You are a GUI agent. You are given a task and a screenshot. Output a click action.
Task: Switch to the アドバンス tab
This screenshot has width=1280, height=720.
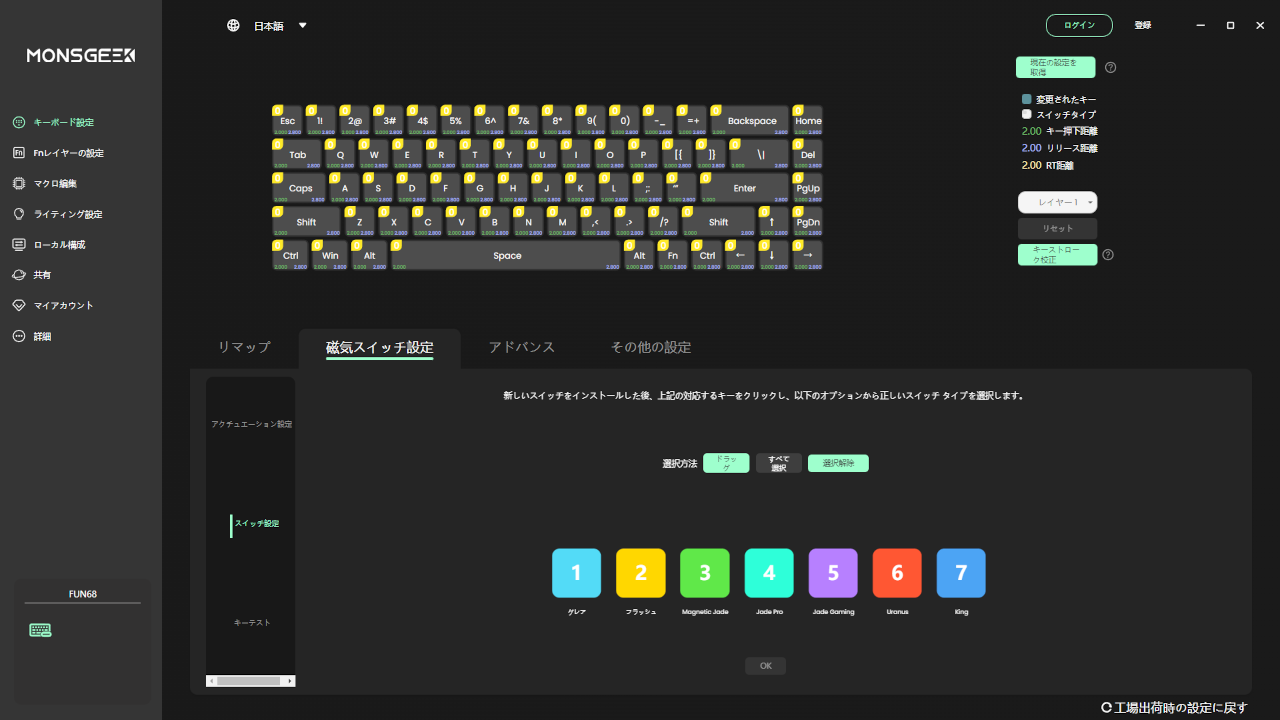(x=521, y=347)
